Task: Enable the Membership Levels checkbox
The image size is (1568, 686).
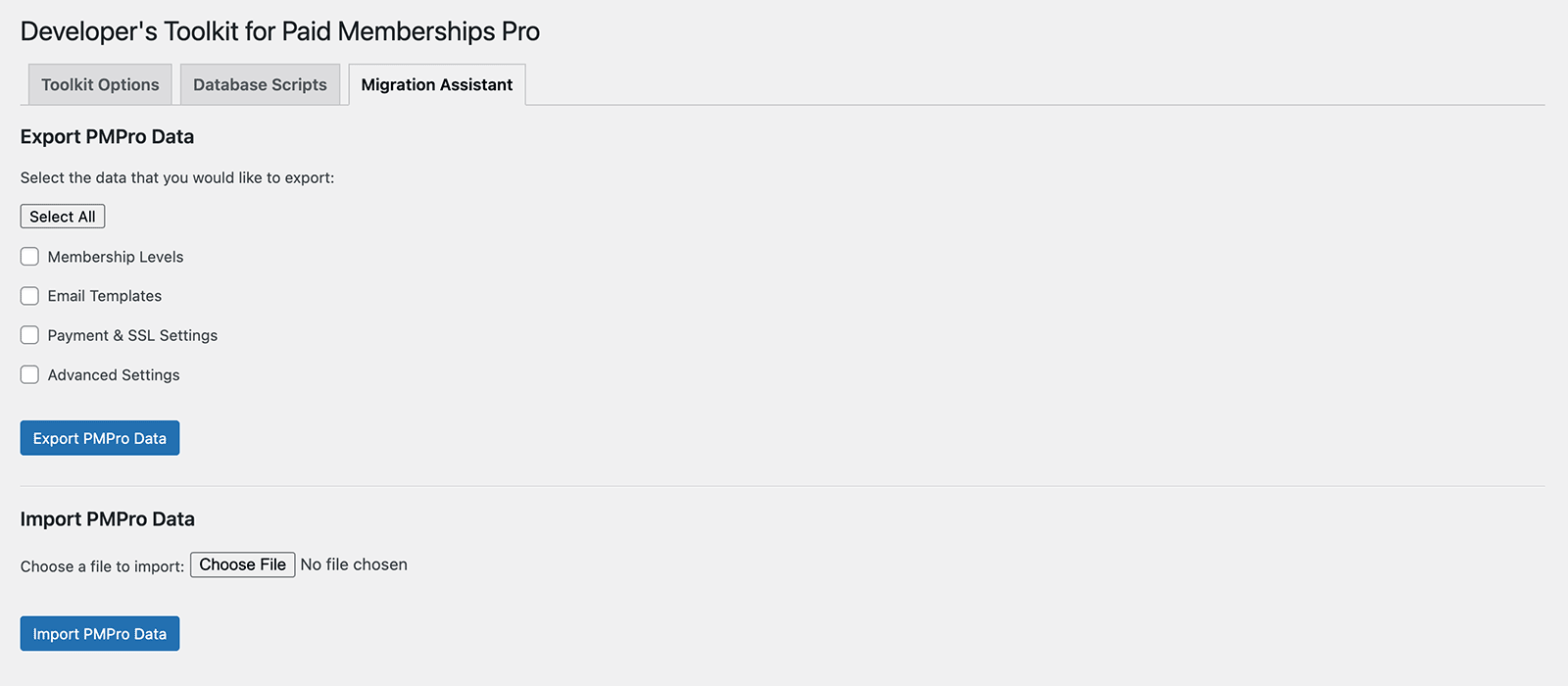Action: click(x=29, y=257)
